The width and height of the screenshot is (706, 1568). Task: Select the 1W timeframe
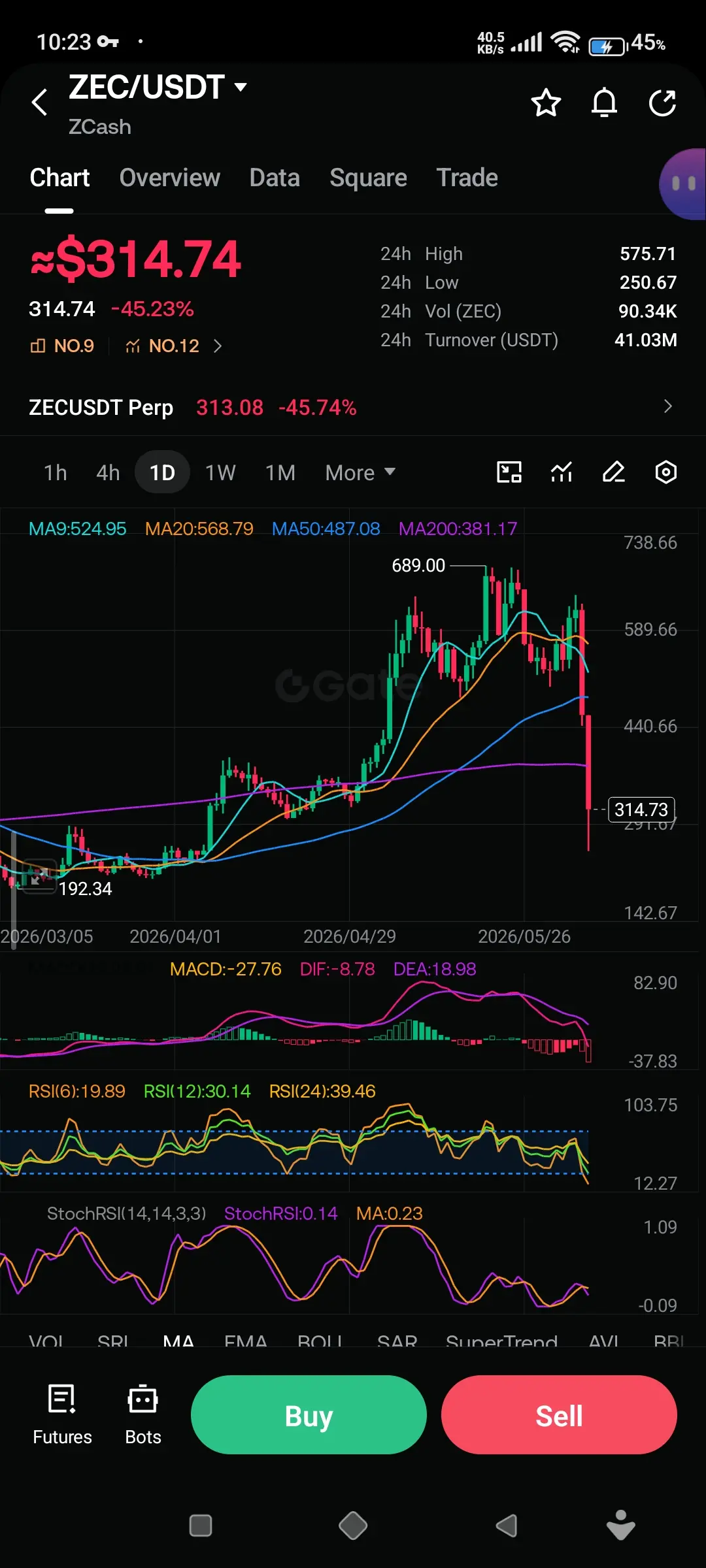click(220, 472)
